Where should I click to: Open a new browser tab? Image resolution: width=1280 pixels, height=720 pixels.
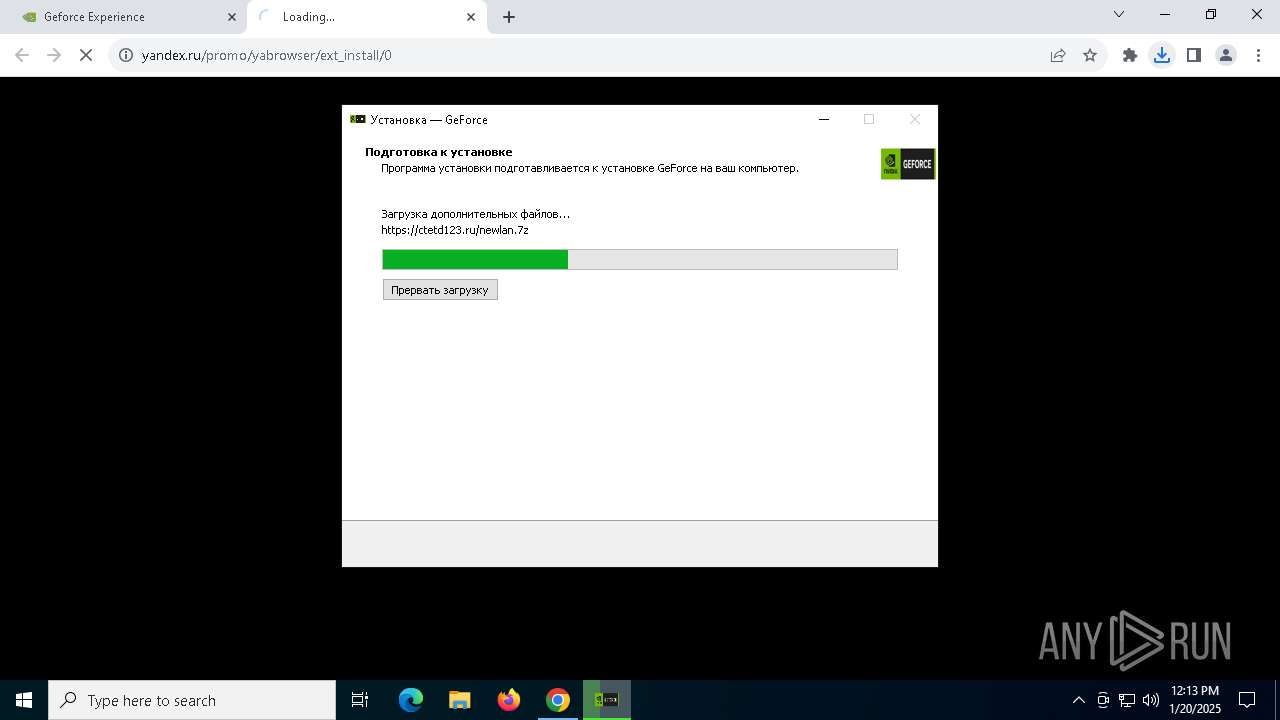pos(509,17)
